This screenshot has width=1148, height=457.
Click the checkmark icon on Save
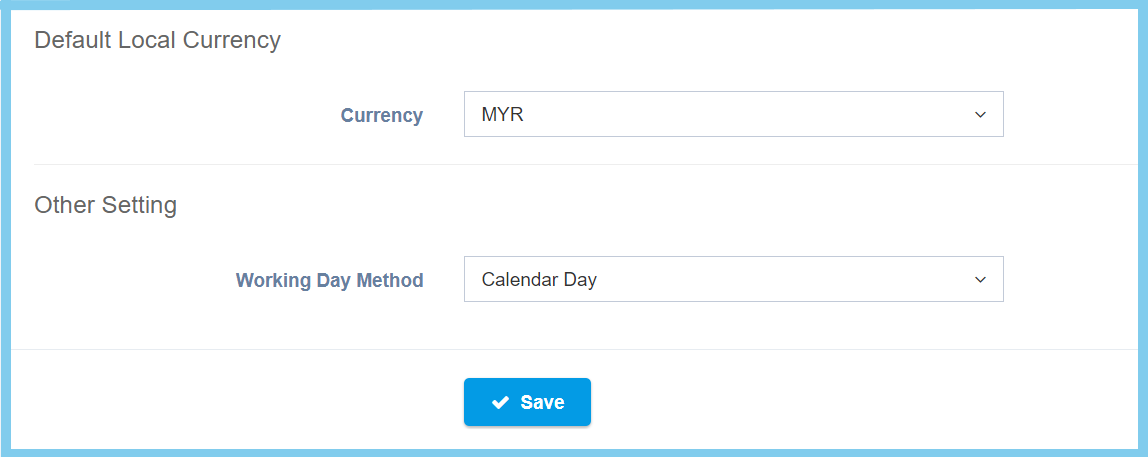pyautogui.click(x=501, y=402)
